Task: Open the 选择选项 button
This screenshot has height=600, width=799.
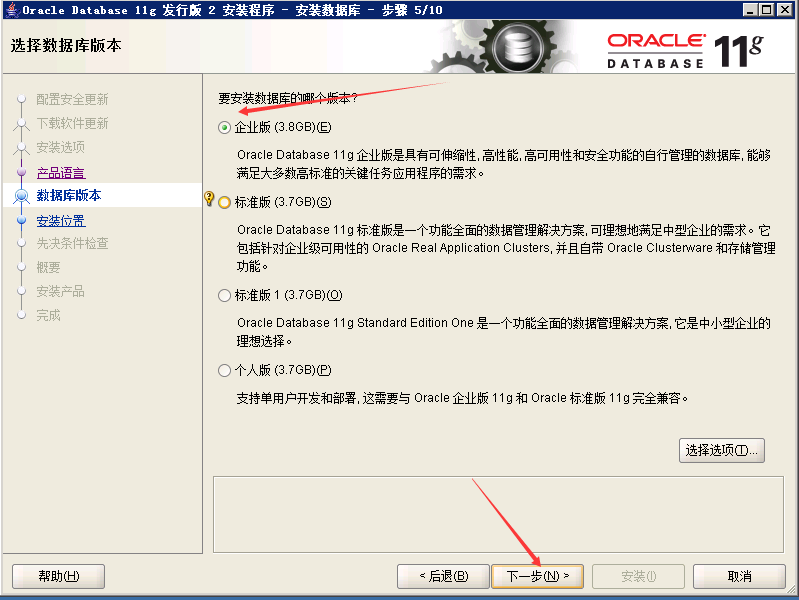Action: [x=722, y=450]
